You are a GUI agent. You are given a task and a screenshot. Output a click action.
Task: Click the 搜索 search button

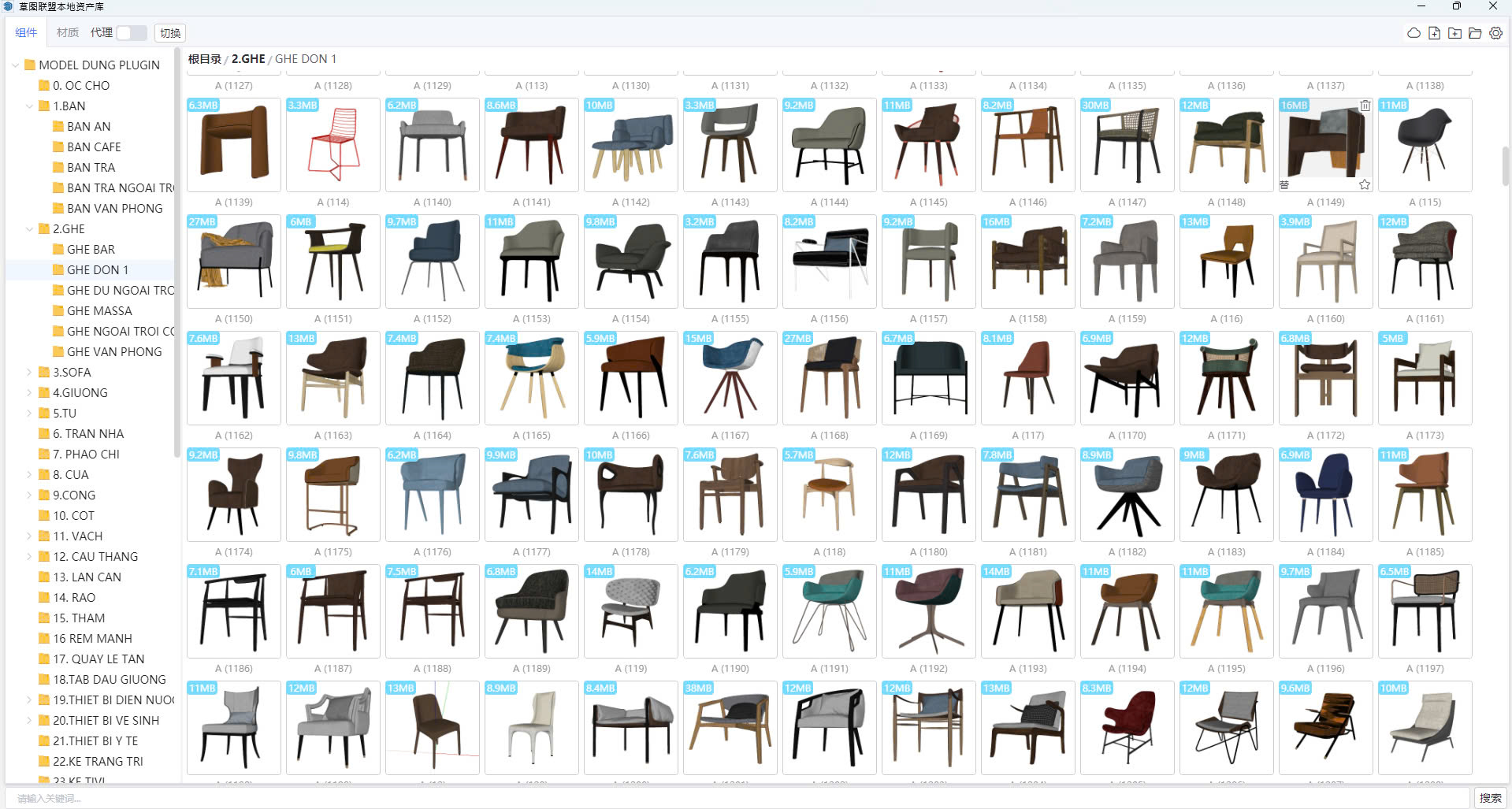click(x=1489, y=798)
